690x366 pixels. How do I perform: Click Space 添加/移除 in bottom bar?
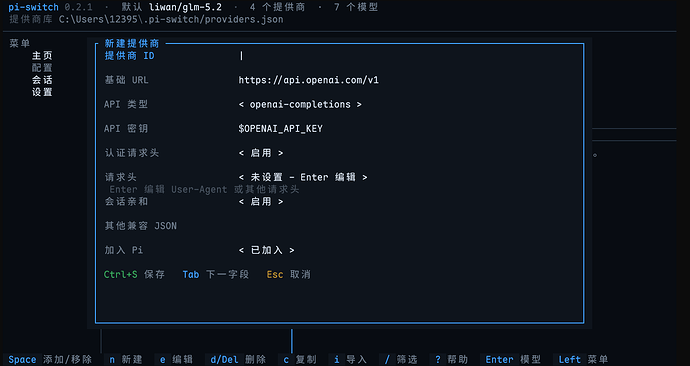tap(50, 359)
